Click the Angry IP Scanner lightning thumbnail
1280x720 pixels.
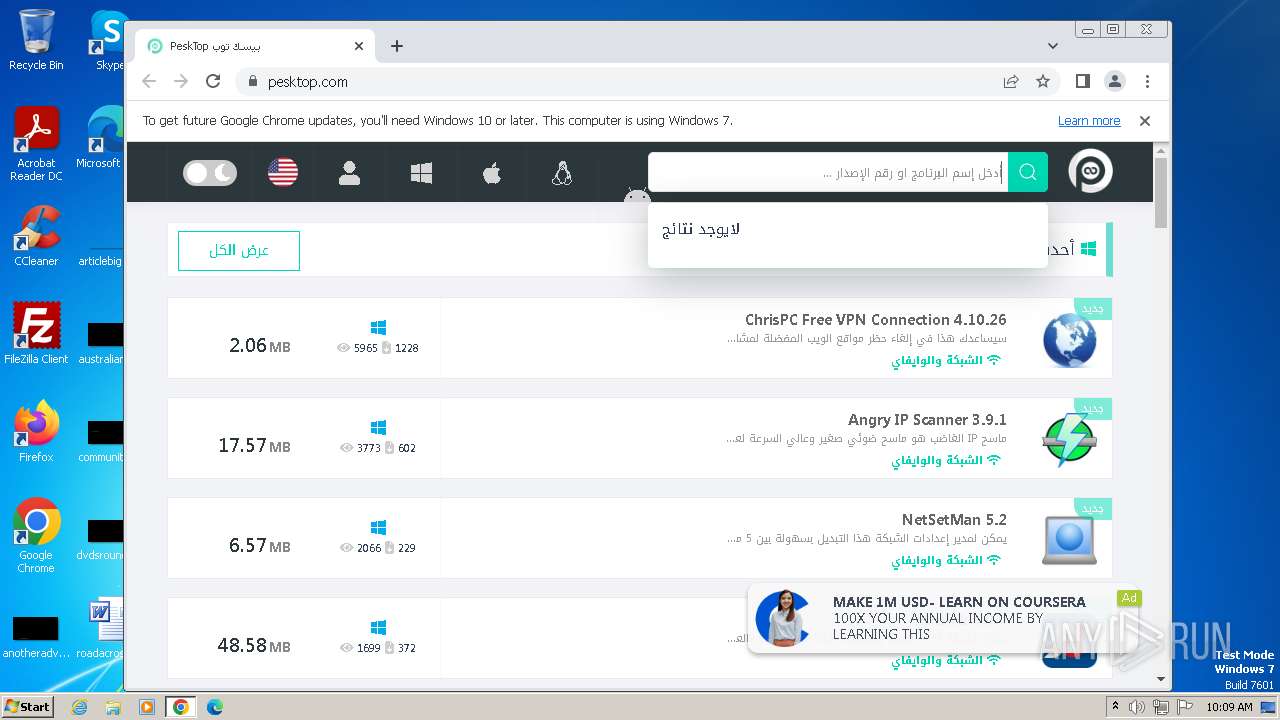pyautogui.click(x=1069, y=440)
